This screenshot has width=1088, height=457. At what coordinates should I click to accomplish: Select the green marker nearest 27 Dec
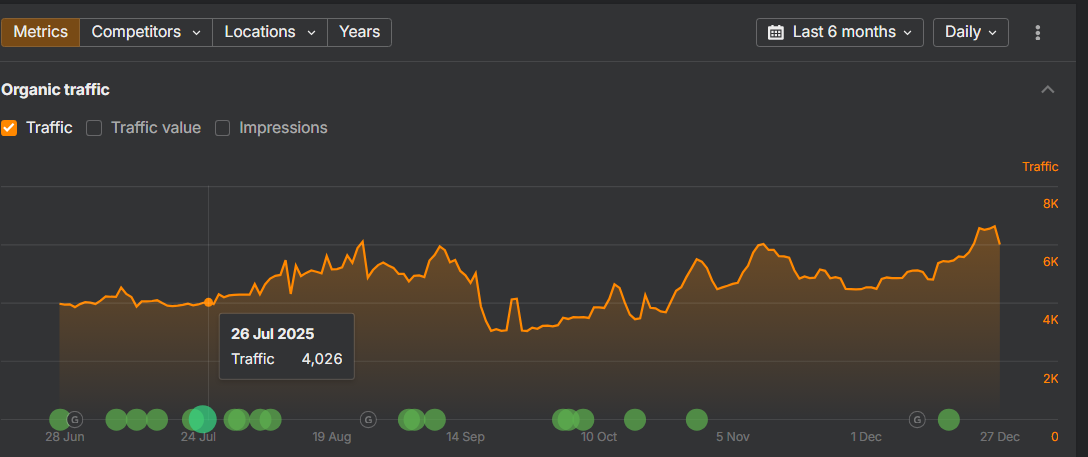949,420
